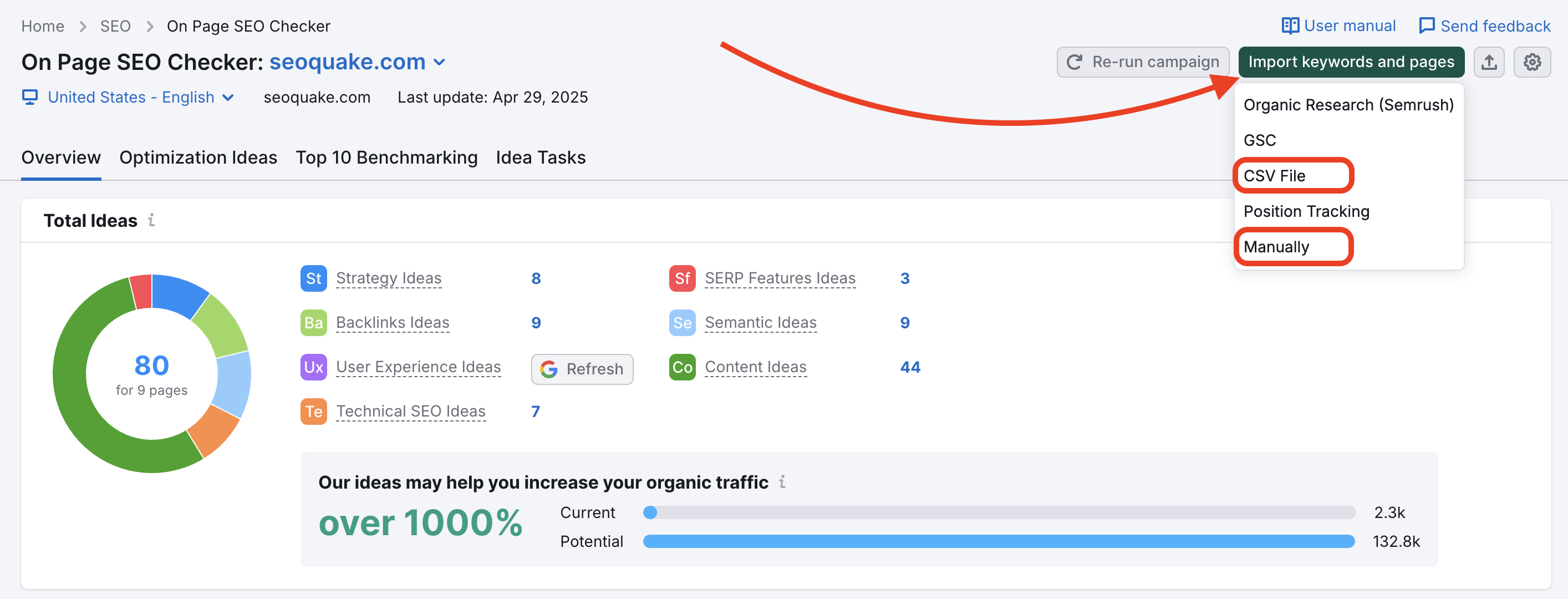This screenshot has width=1568, height=599.
Task: Click the Send feedback chat icon
Action: (1427, 25)
